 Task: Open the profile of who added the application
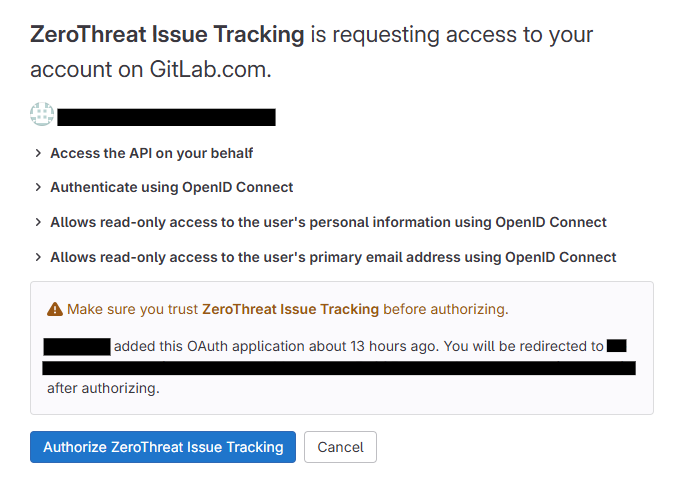click(x=77, y=347)
